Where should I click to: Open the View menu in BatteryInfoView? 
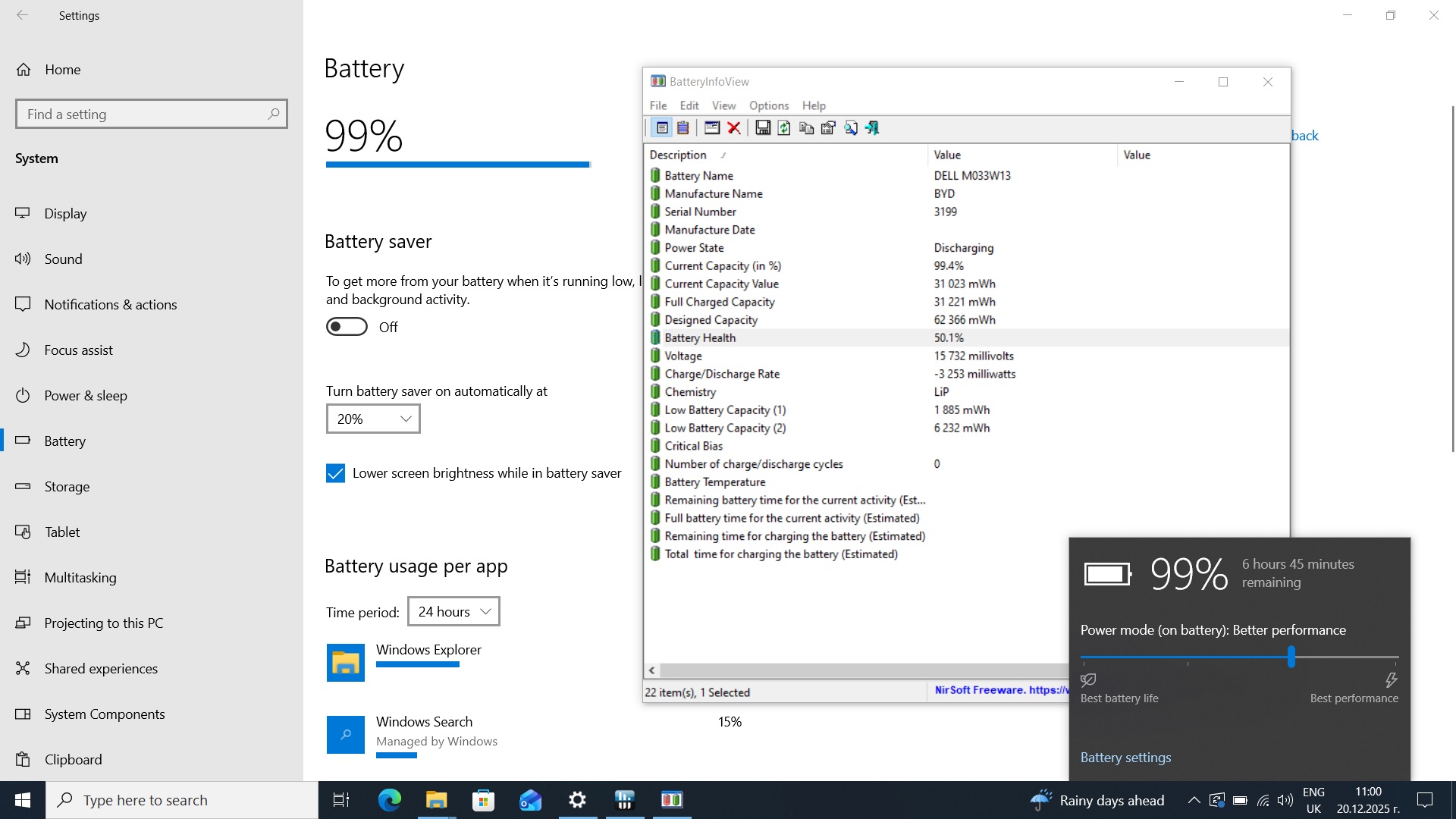click(x=723, y=105)
